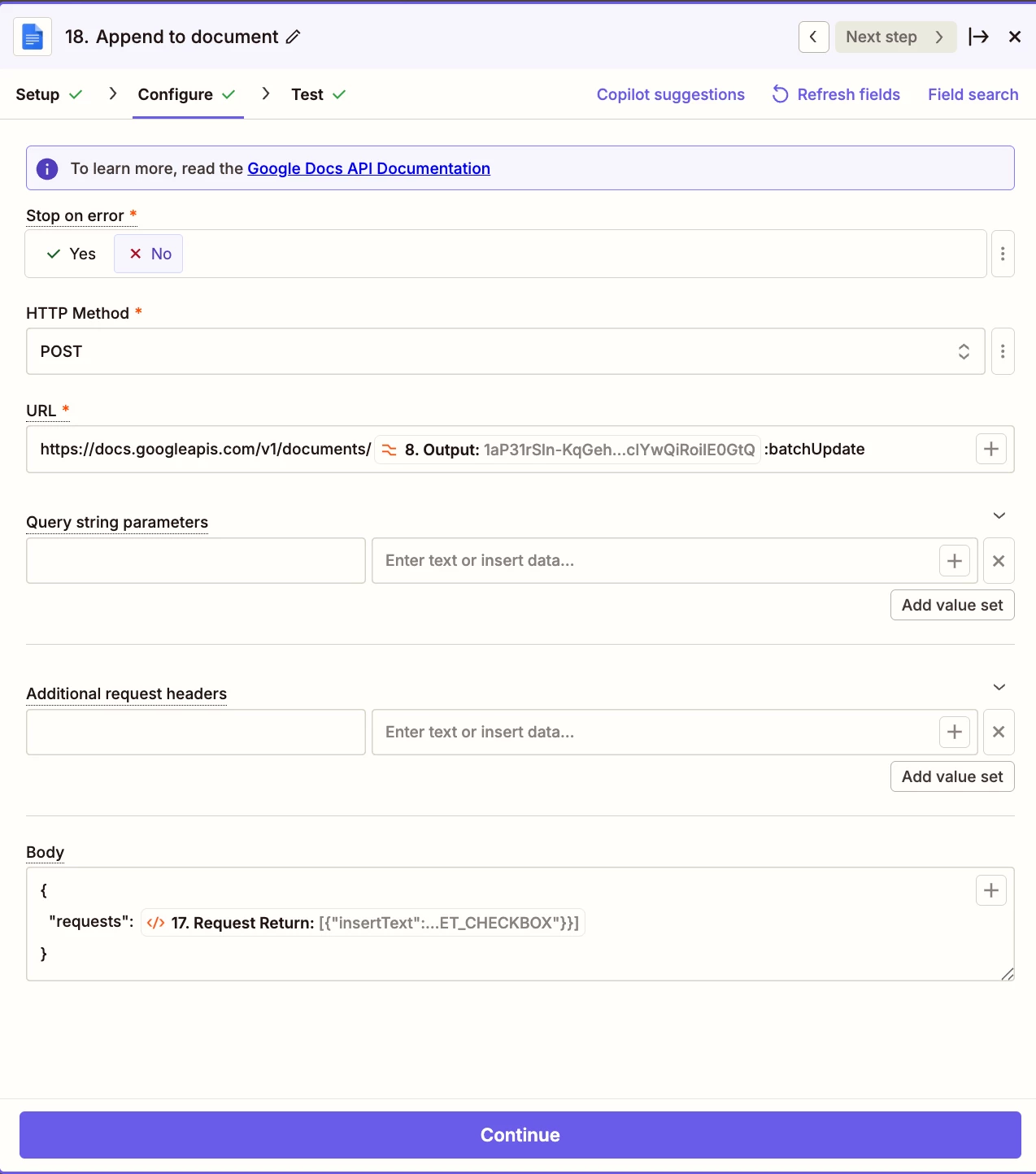The image size is (1036, 1174).
Task: Open the HTTP Method dropdown
Action: pyautogui.click(x=506, y=351)
